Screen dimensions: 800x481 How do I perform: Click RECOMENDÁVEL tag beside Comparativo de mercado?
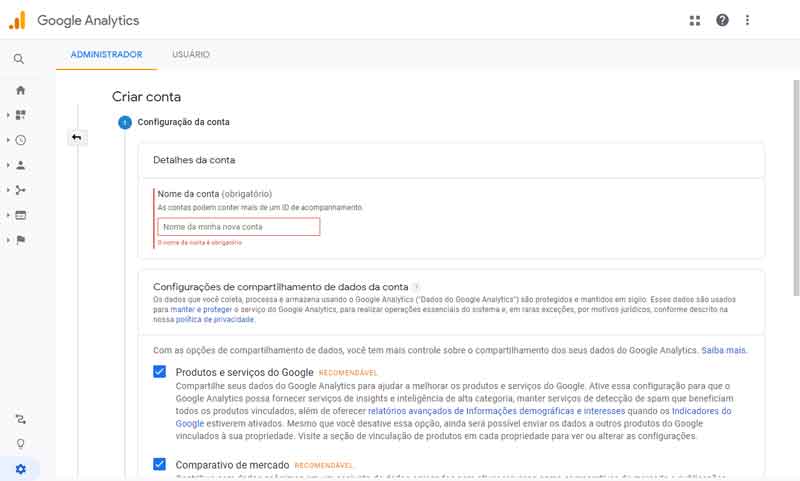[x=323, y=465]
